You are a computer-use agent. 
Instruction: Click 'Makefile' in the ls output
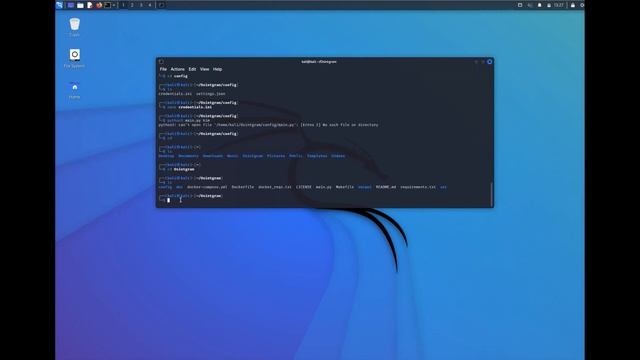(345, 187)
